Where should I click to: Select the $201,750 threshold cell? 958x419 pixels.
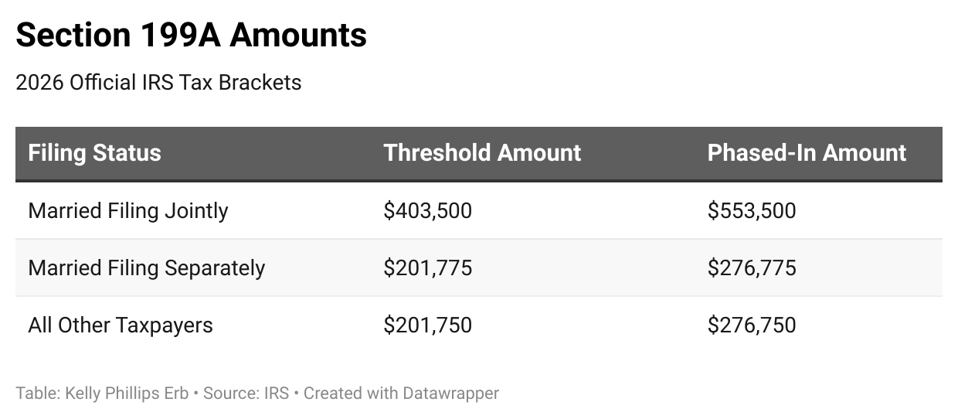pyautogui.click(x=427, y=325)
